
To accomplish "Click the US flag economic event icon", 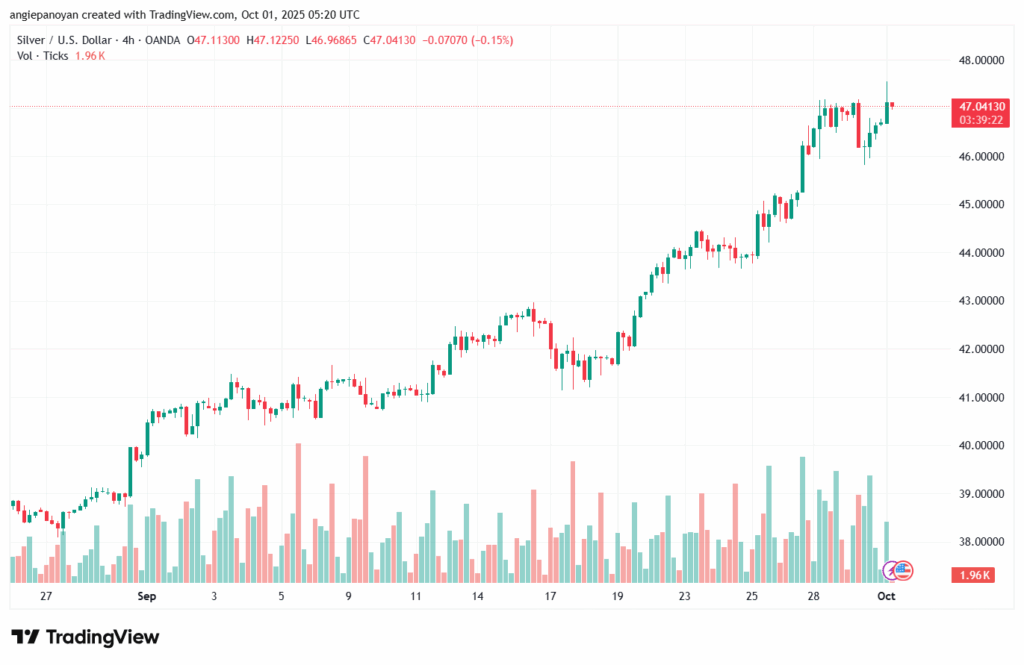I will point(905,570).
